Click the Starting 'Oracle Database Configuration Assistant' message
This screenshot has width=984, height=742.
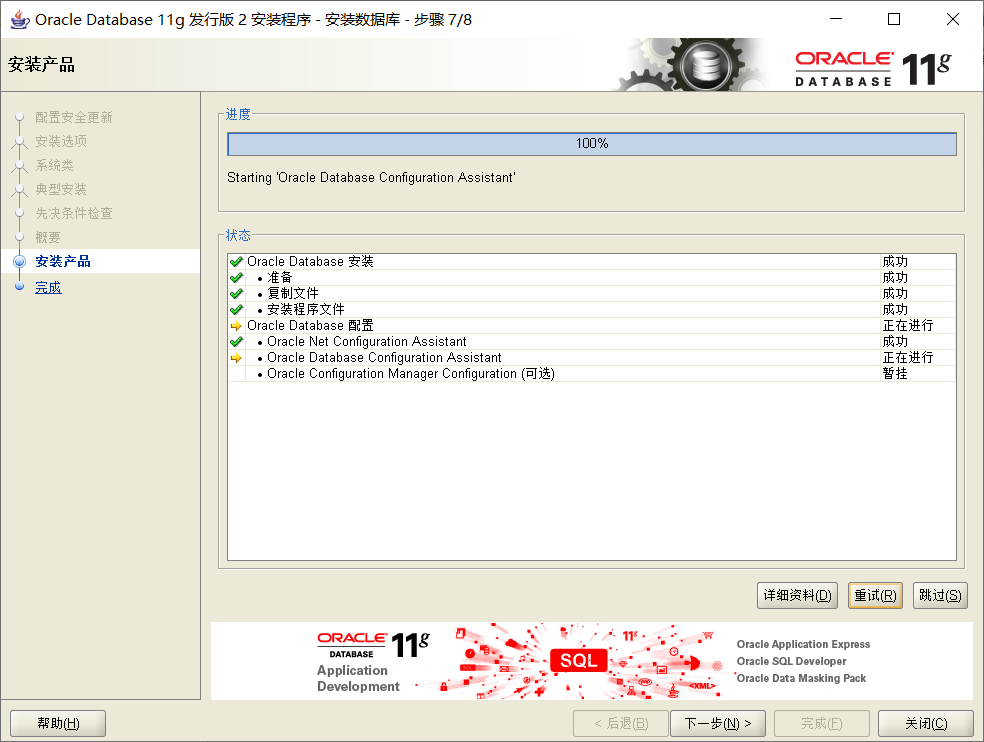tap(371, 178)
